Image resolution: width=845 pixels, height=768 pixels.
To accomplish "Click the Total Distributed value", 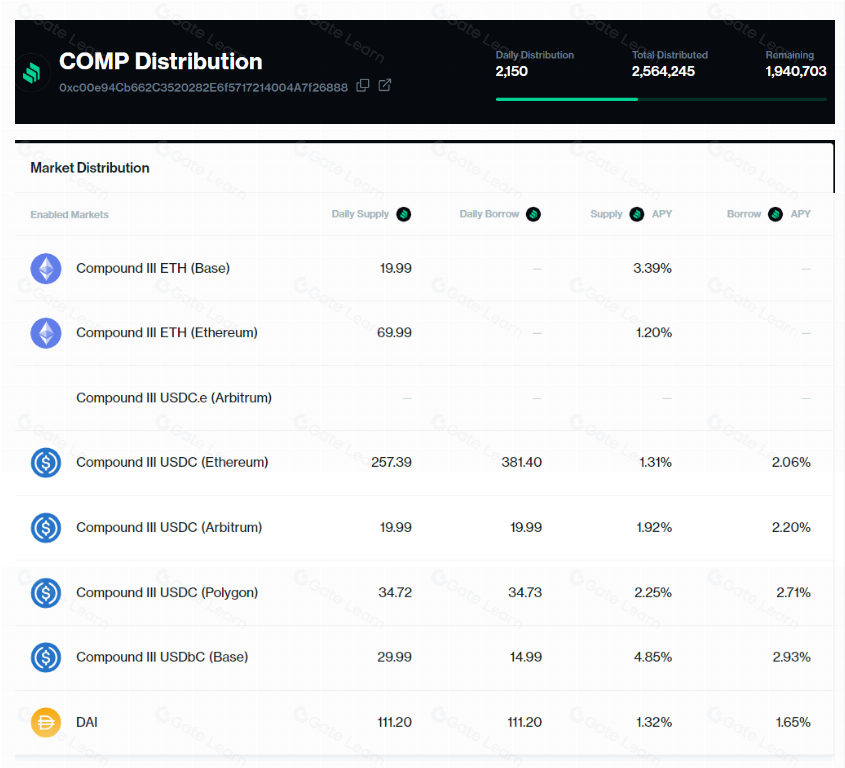I will tap(663, 71).
